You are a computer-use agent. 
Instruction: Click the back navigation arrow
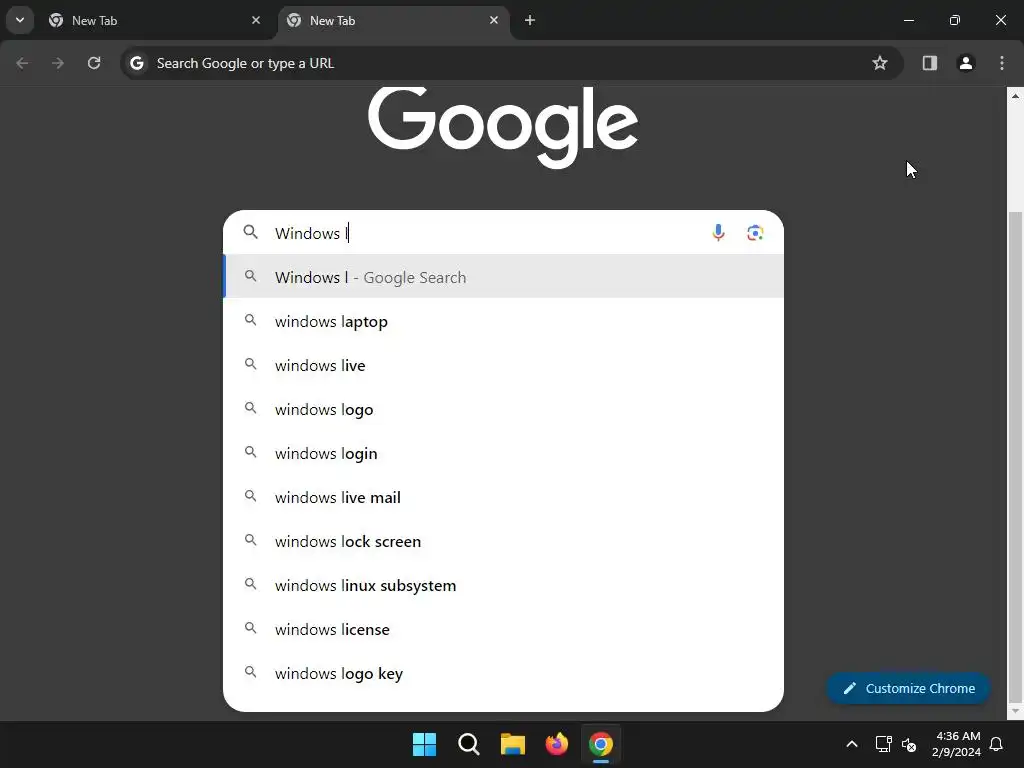click(22, 63)
